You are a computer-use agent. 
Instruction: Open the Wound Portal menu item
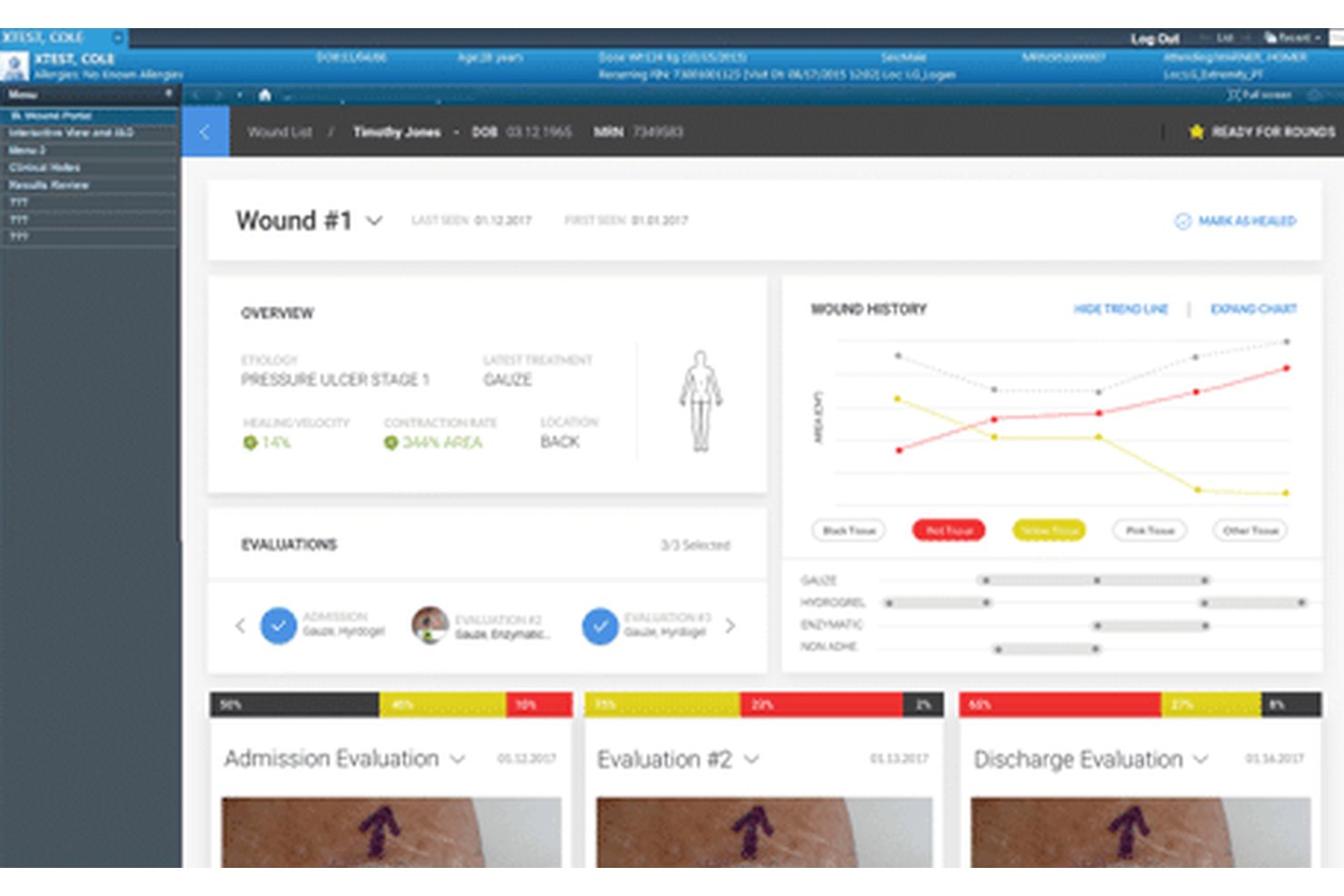coord(89,115)
